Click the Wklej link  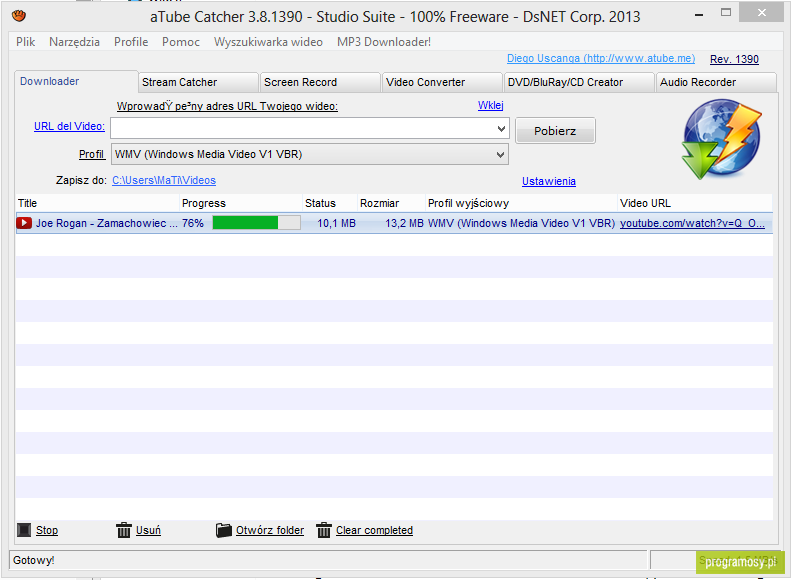point(490,105)
